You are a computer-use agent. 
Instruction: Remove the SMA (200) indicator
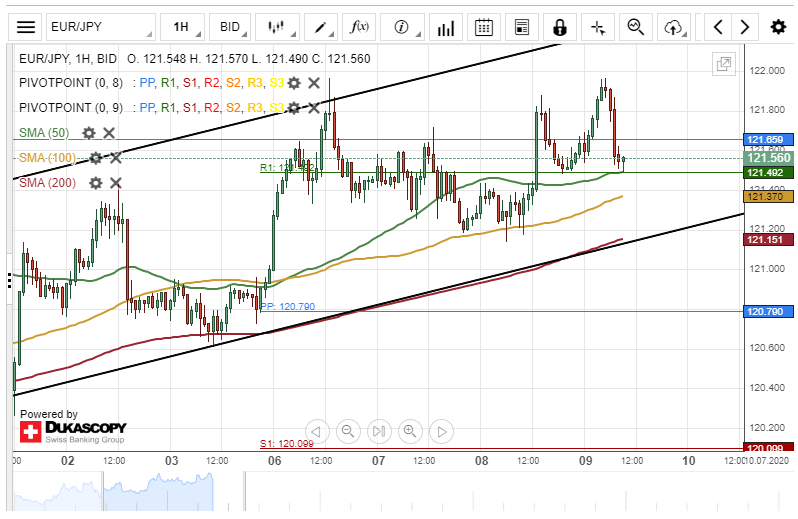[x=115, y=182]
